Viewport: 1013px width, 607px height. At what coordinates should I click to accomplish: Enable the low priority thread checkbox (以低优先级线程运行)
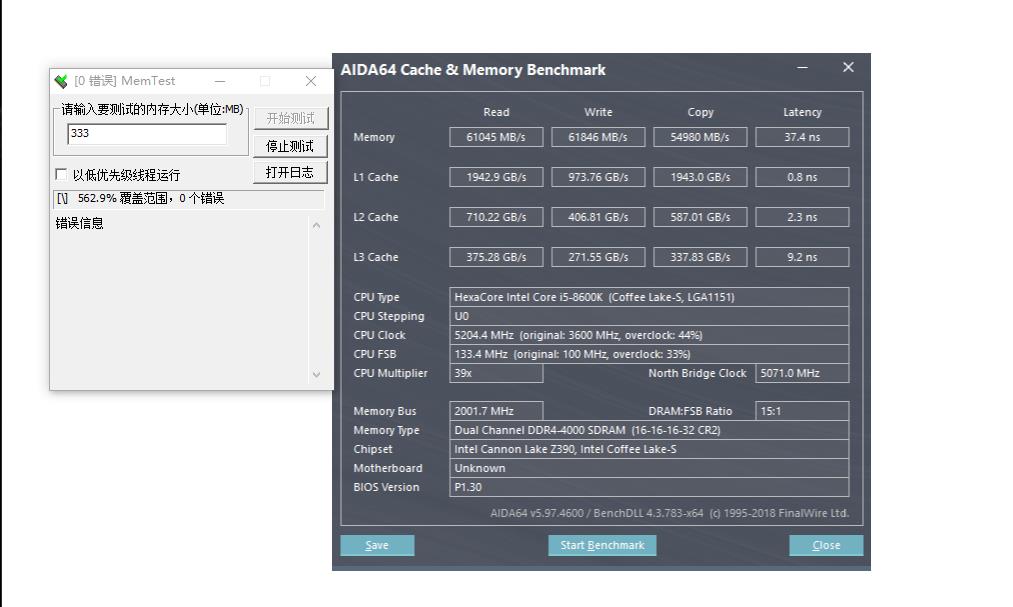(x=62, y=175)
